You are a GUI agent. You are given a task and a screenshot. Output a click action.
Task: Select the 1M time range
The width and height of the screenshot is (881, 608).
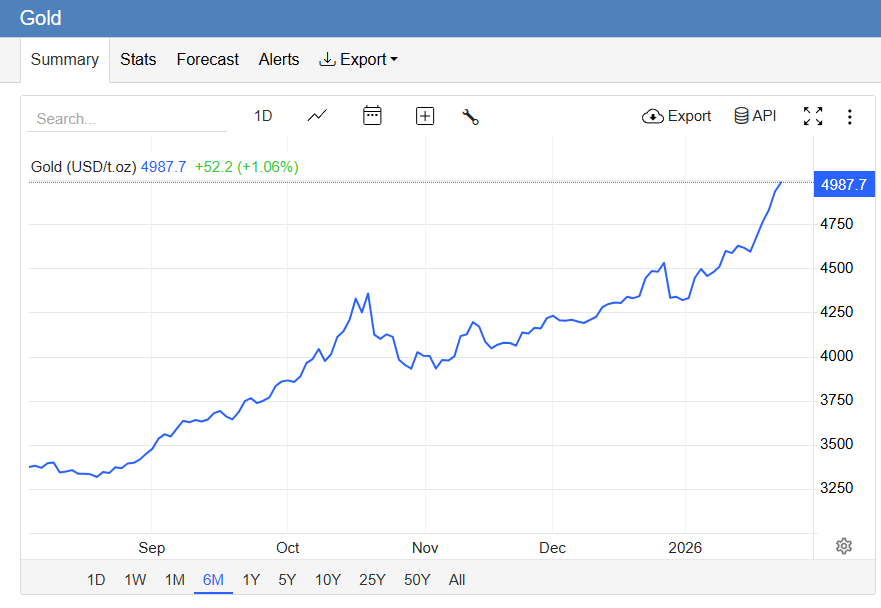tap(175, 580)
